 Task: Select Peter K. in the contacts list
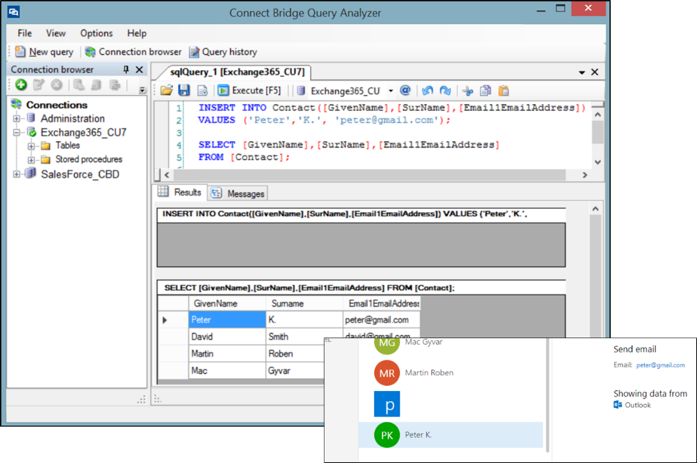tap(450, 435)
